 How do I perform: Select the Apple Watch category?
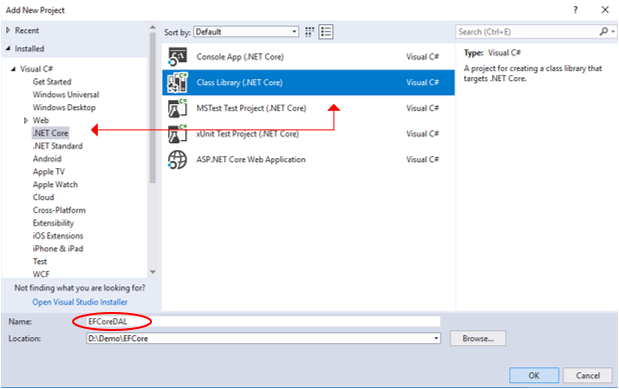click(55, 184)
